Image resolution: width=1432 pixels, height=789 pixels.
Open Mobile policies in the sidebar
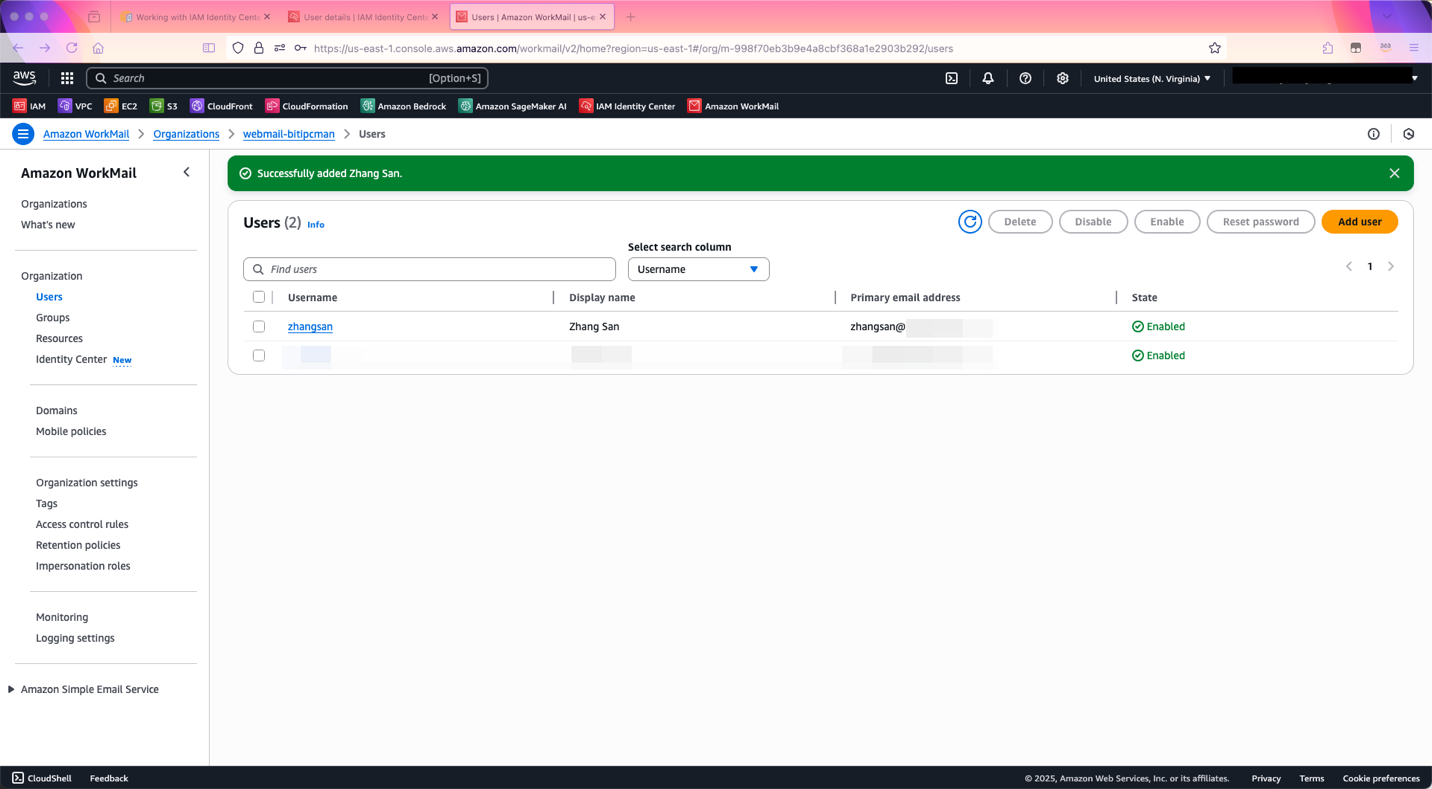click(71, 432)
